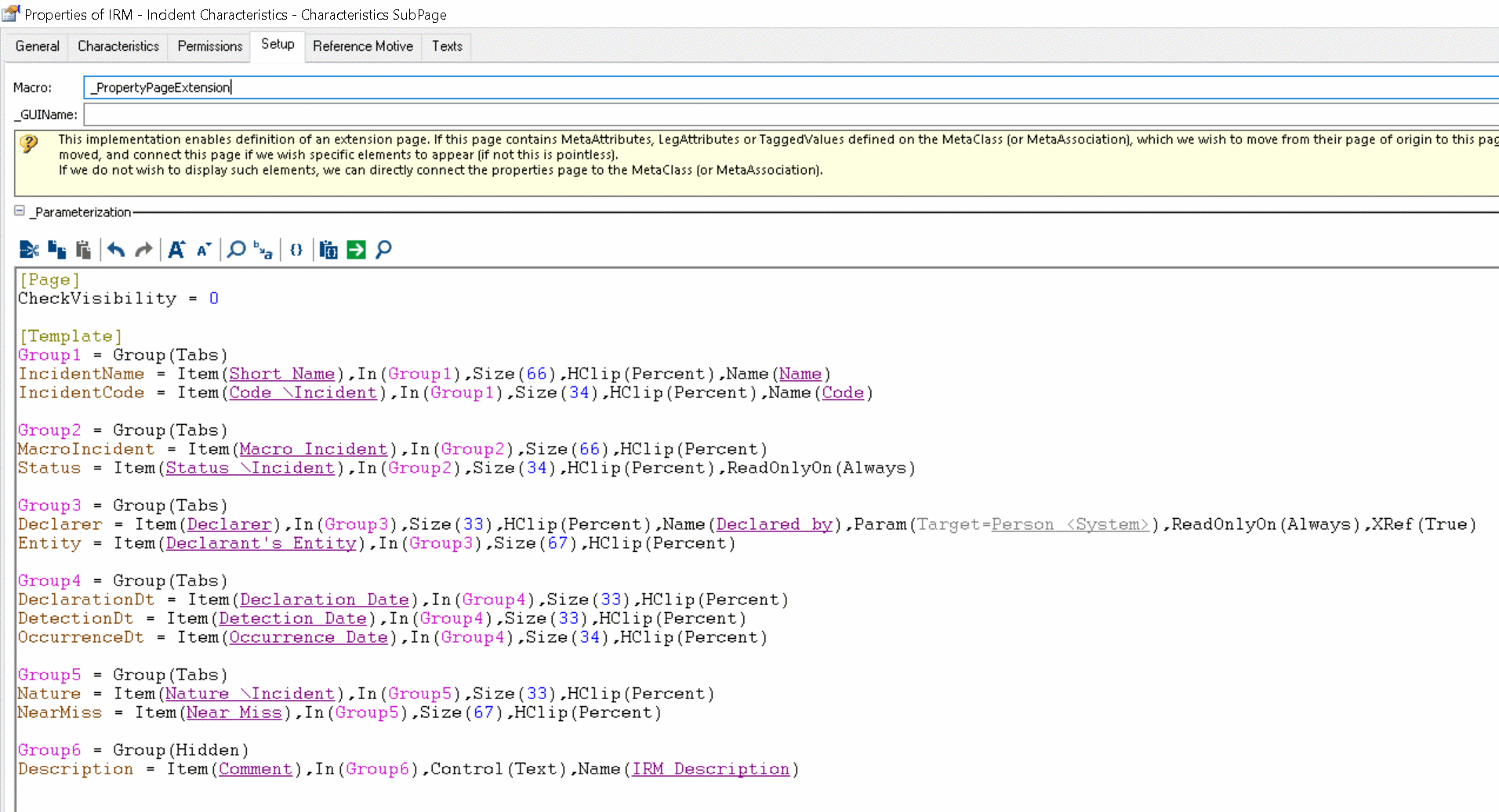Click the Macro input field

[792, 87]
